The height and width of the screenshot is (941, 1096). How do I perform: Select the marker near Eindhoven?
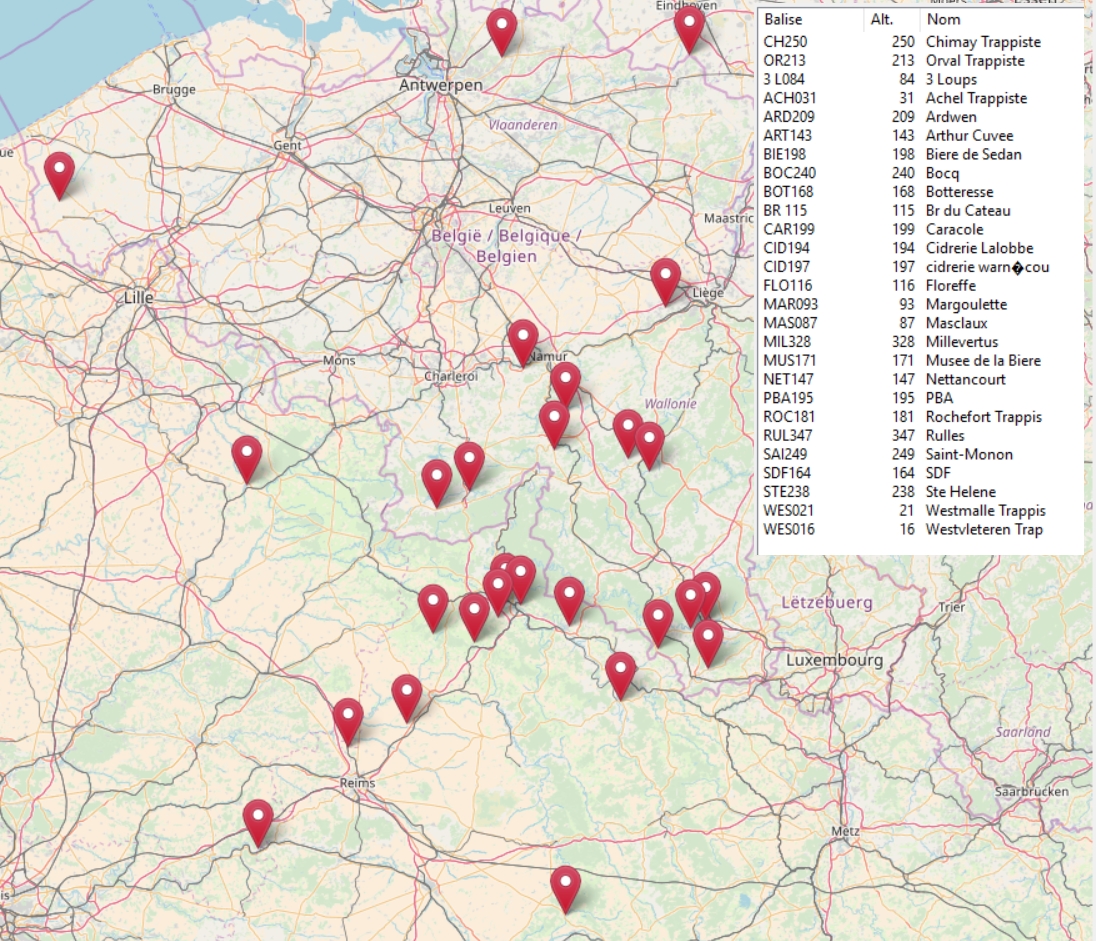(x=689, y=25)
